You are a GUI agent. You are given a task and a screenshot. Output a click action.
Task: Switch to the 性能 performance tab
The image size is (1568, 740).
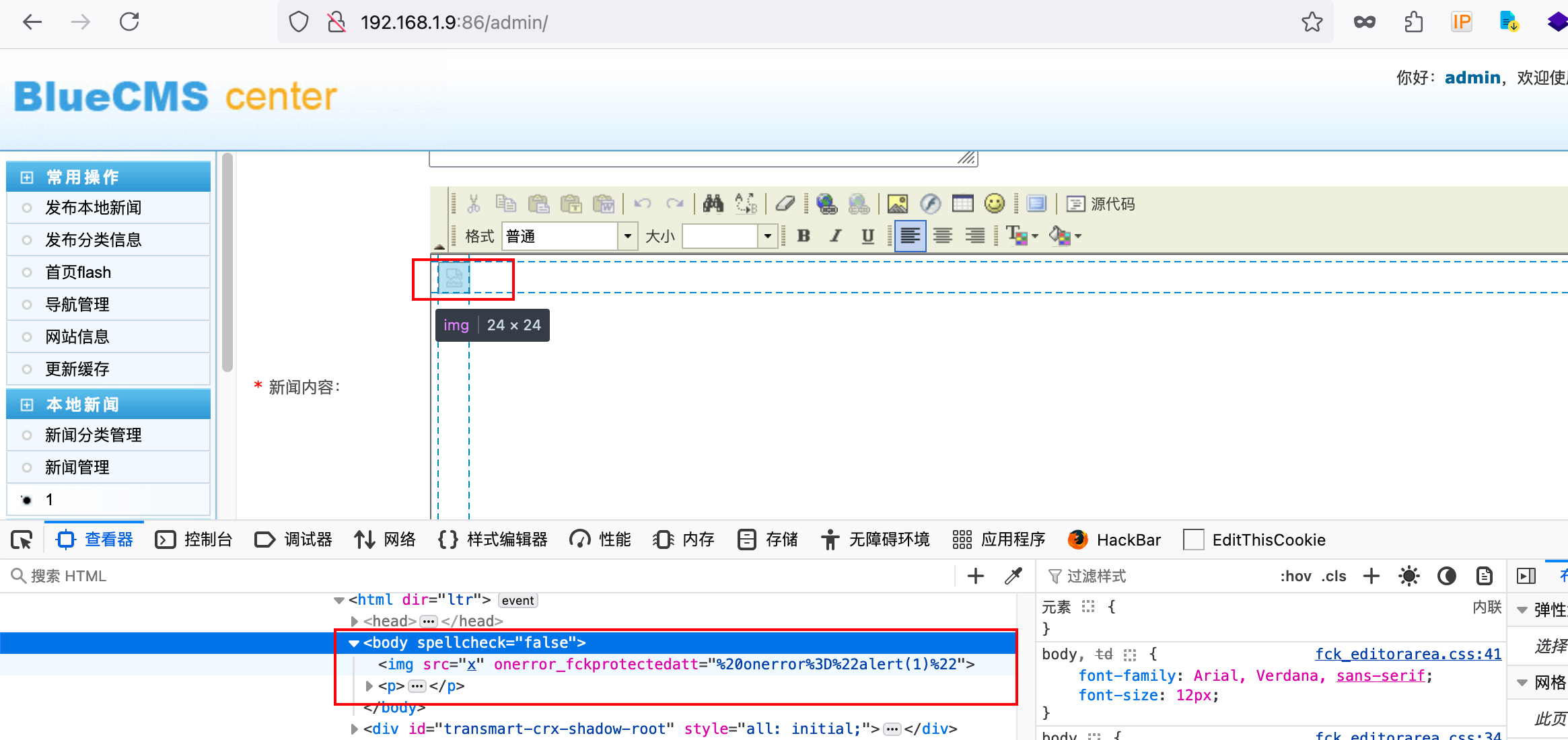(x=600, y=540)
